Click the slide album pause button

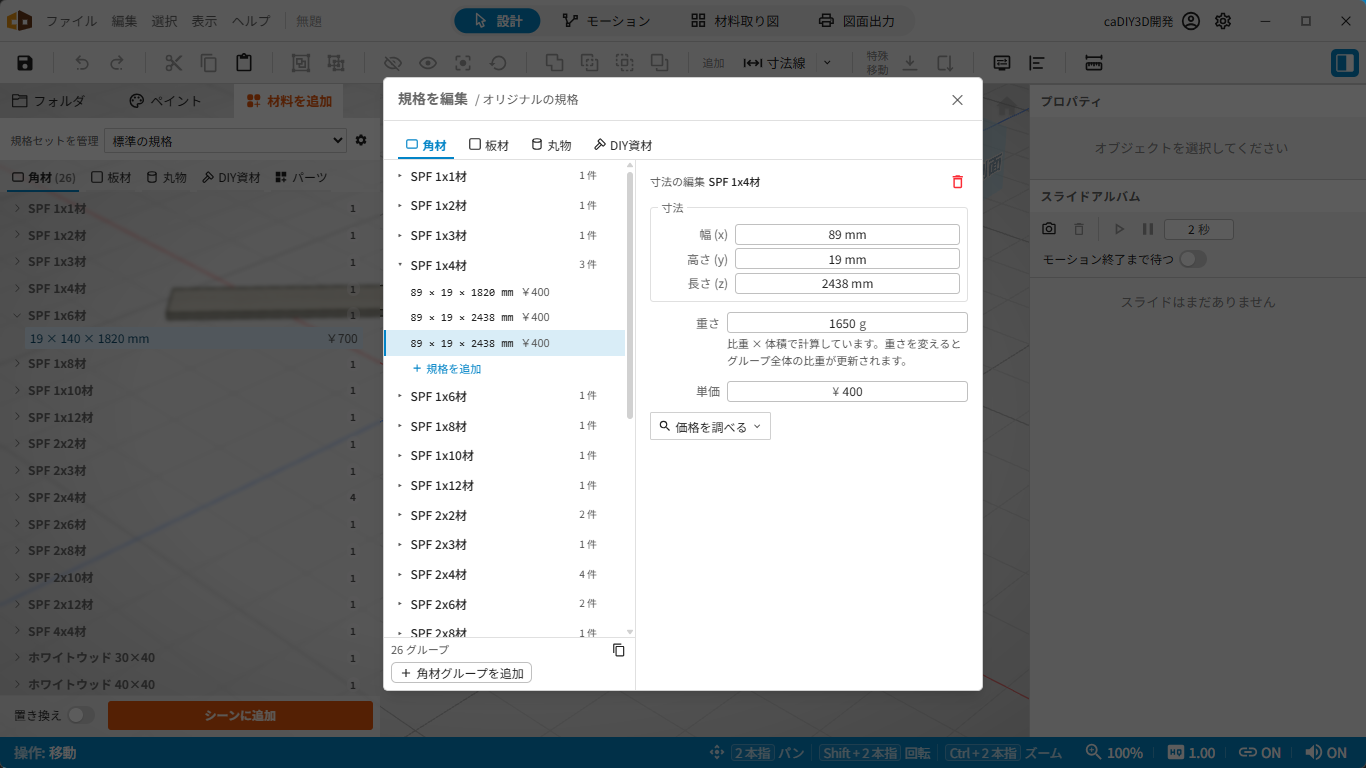(1148, 229)
